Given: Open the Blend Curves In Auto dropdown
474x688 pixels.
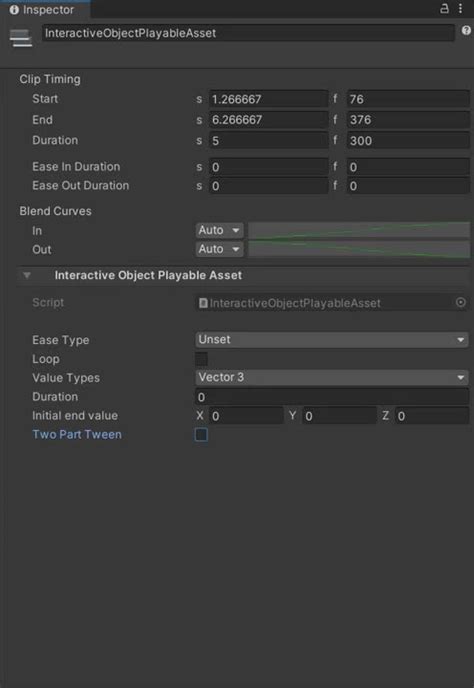Looking at the screenshot, I should click(x=219, y=230).
